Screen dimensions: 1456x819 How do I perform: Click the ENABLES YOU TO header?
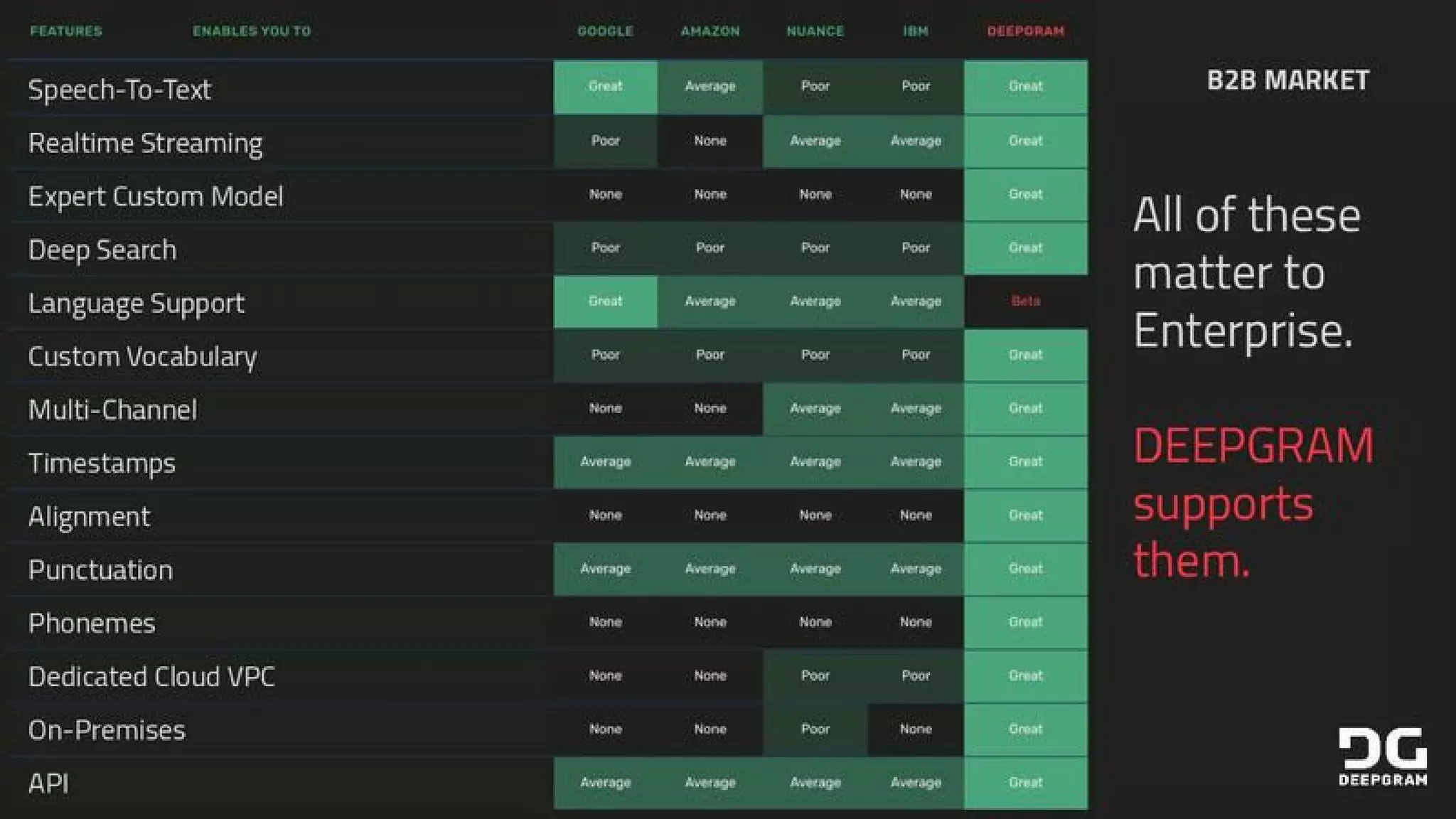pos(252,31)
